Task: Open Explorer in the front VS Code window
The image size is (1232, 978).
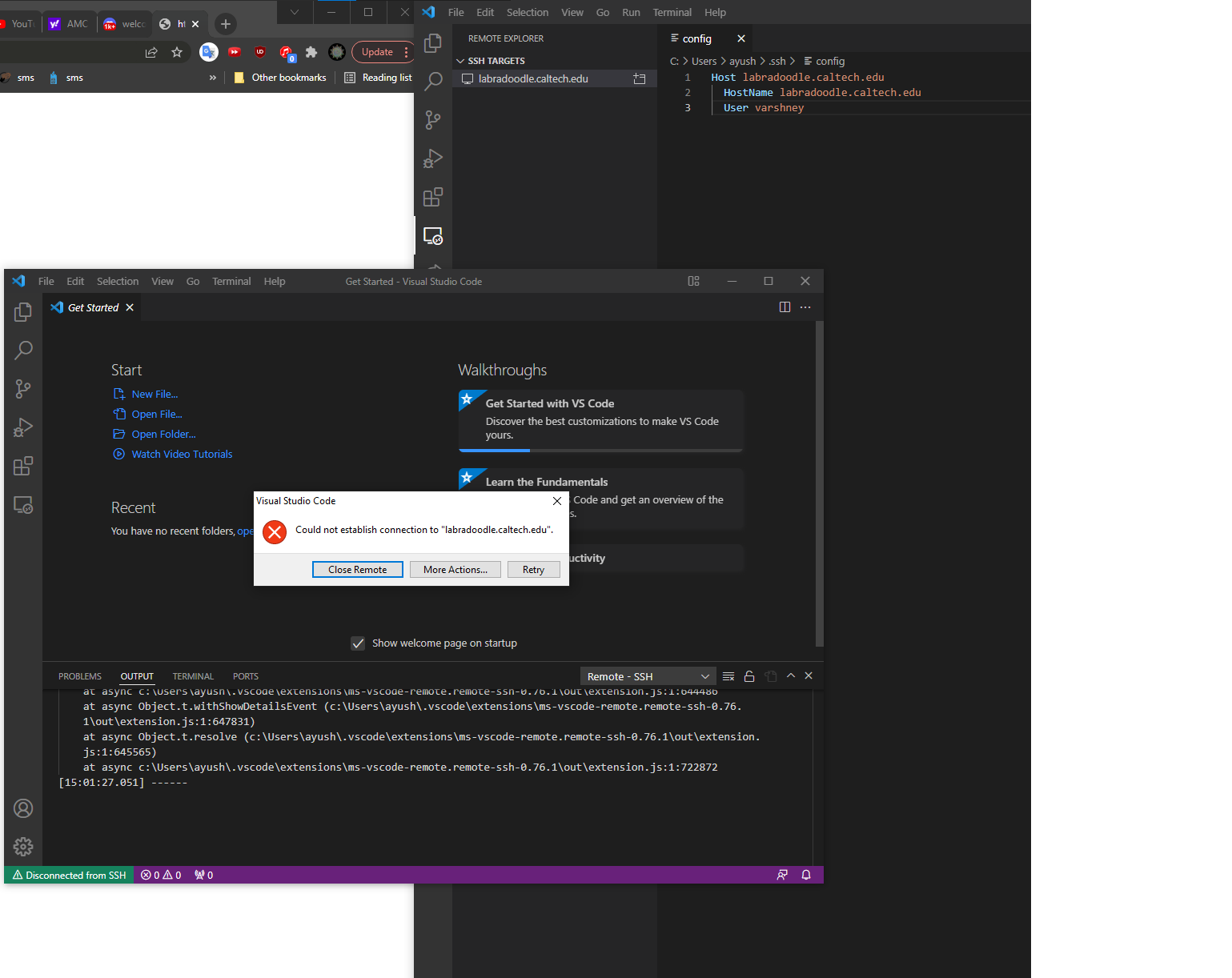Action: [x=23, y=311]
